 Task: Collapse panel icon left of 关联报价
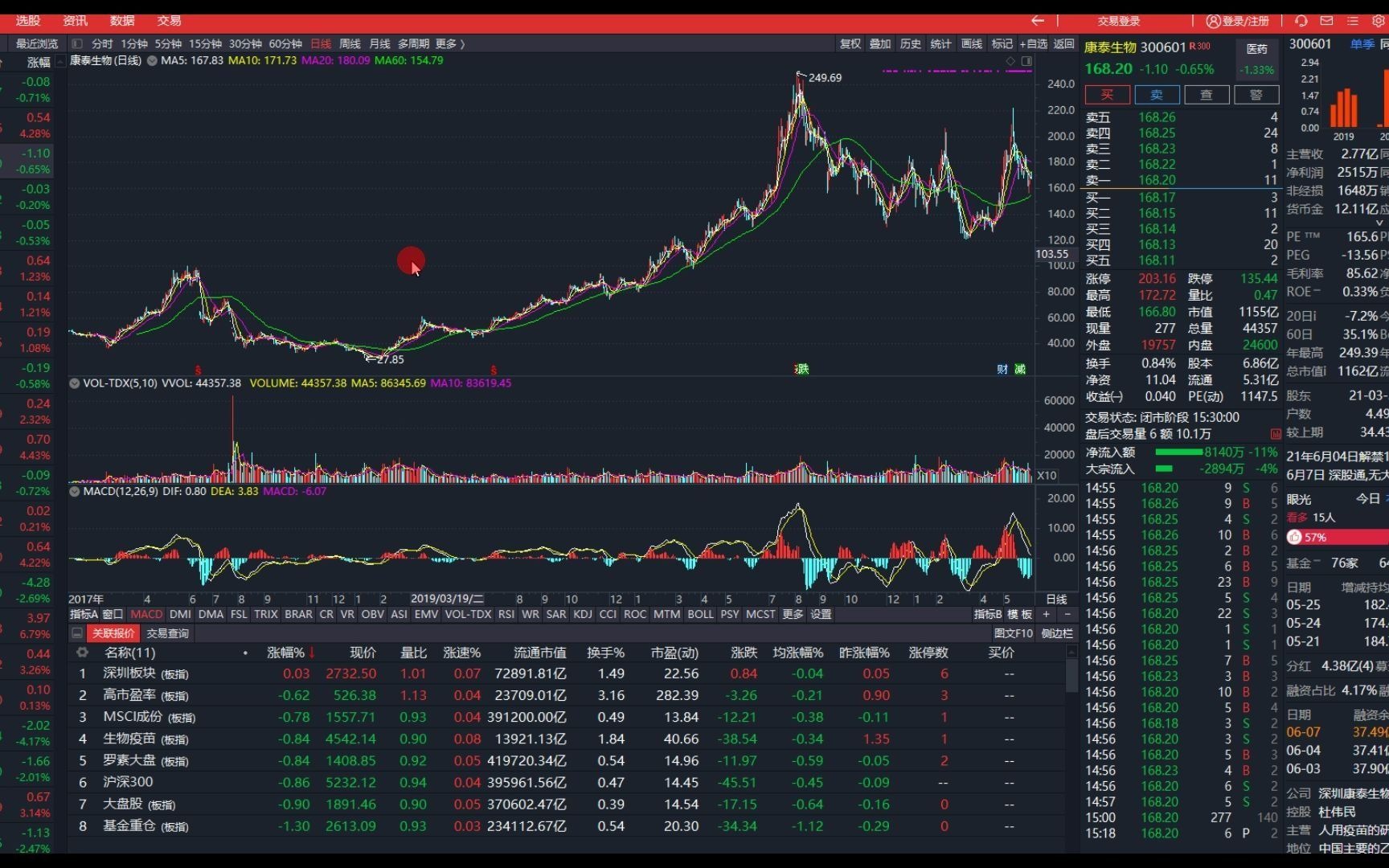(x=77, y=633)
